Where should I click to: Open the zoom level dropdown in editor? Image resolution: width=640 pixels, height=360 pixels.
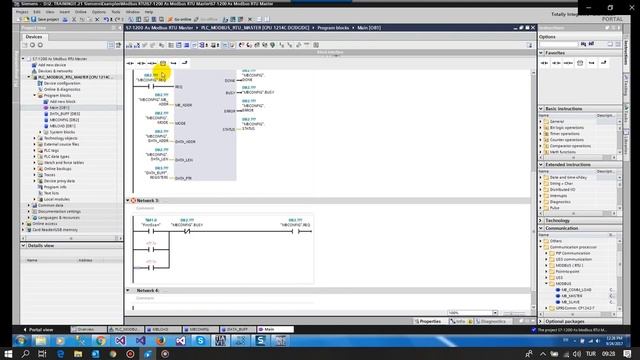pos(495,313)
